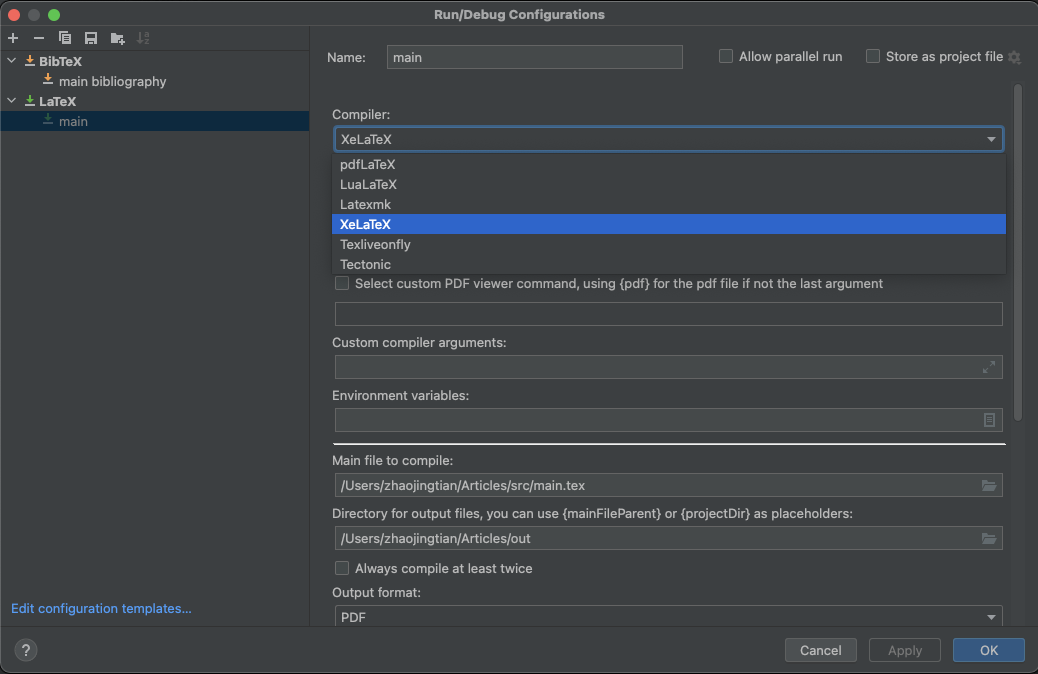
Task: Choose Tectonic from the compiler list
Action: point(669,264)
